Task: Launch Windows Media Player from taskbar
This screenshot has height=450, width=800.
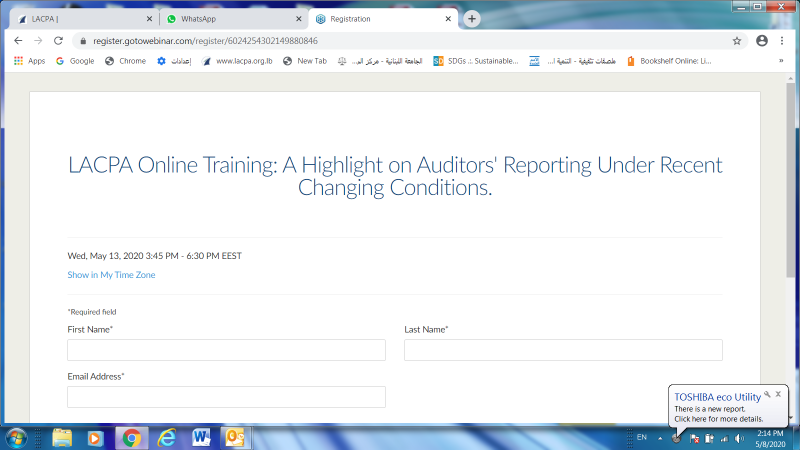Action: tap(95, 438)
